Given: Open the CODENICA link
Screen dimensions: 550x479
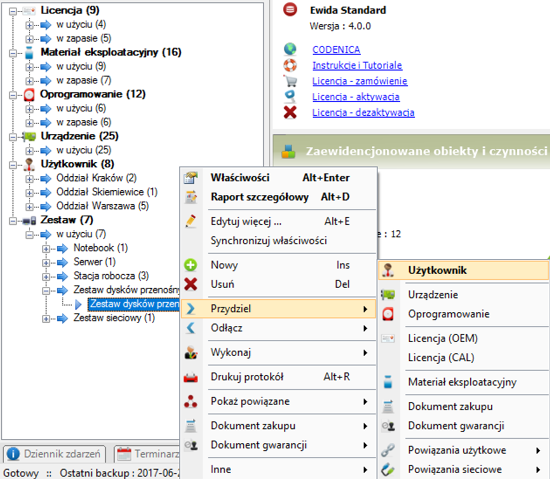Looking at the screenshot, I should [336, 49].
